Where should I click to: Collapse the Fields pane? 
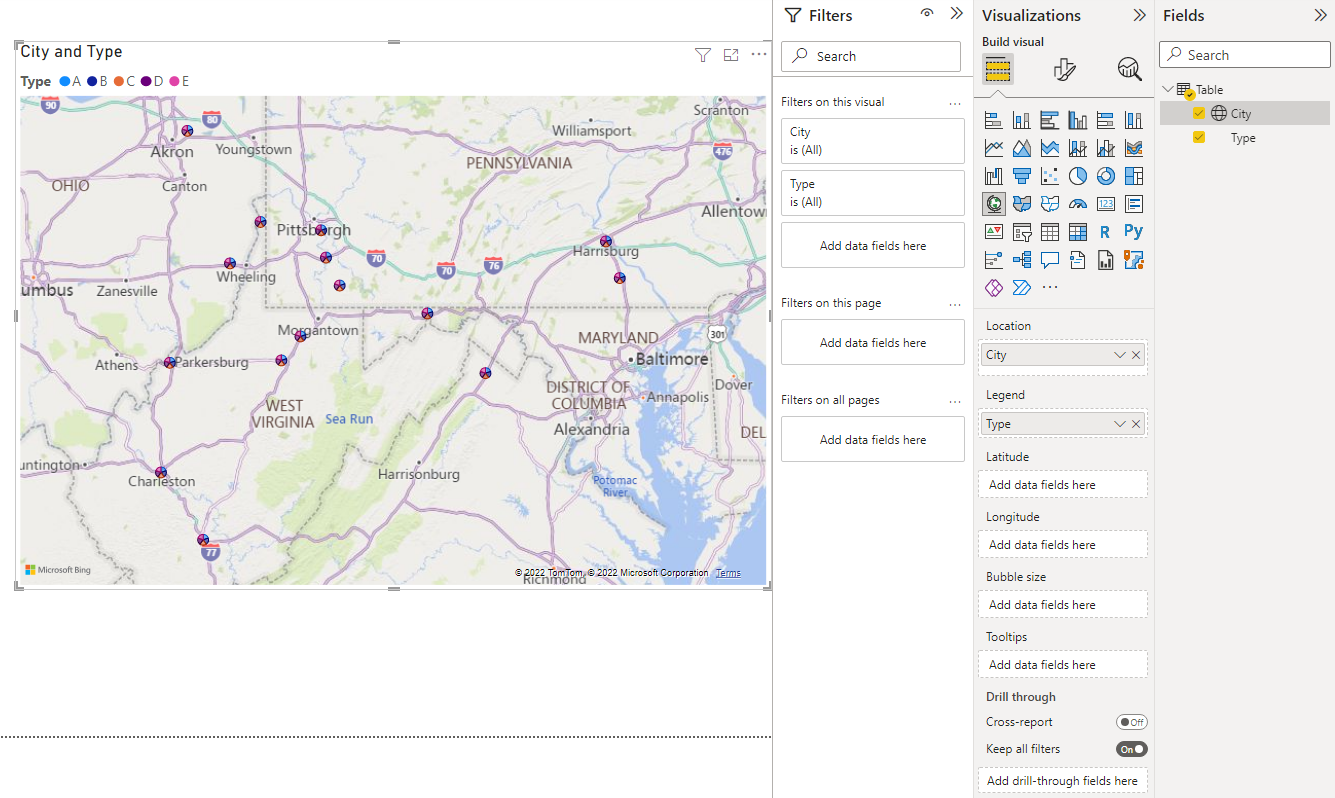coord(1320,15)
